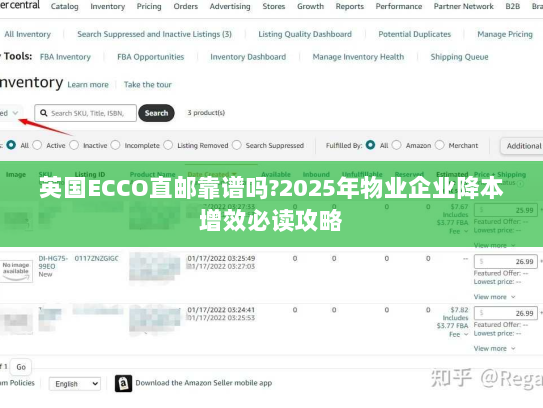Open the Advertising menu
543x408 pixels.
pyautogui.click(x=230, y=7)
